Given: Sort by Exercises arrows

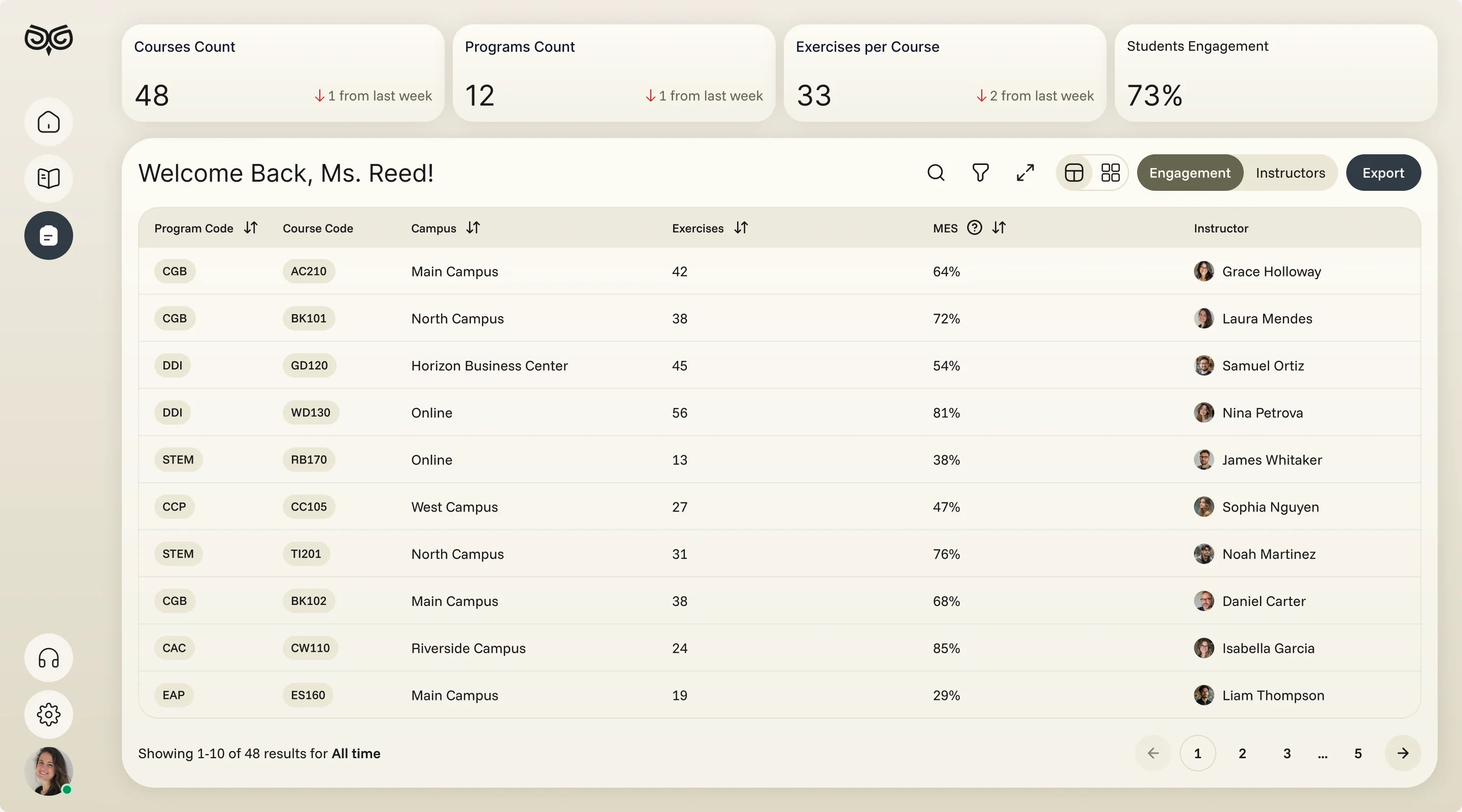Looking at the screenshot, I should click(741, 228).
